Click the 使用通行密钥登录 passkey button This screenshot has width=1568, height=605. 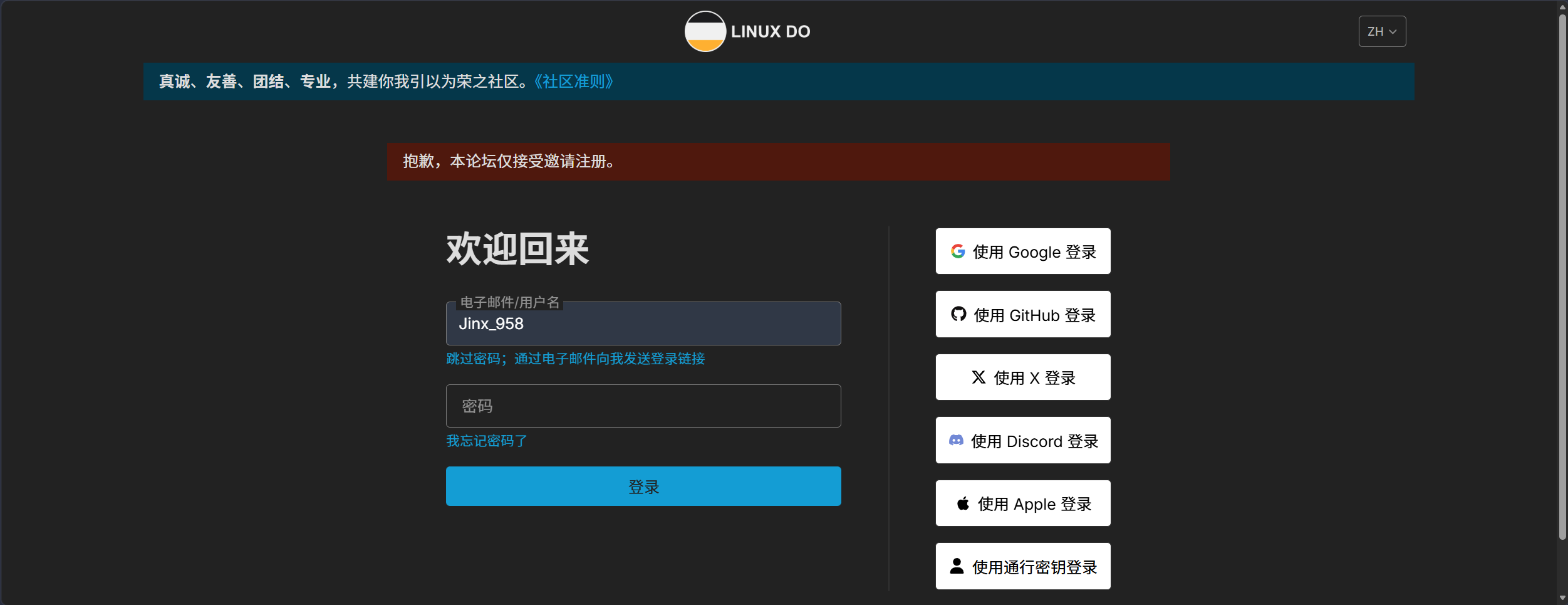pyautogui.click(x=1023, y=567)
